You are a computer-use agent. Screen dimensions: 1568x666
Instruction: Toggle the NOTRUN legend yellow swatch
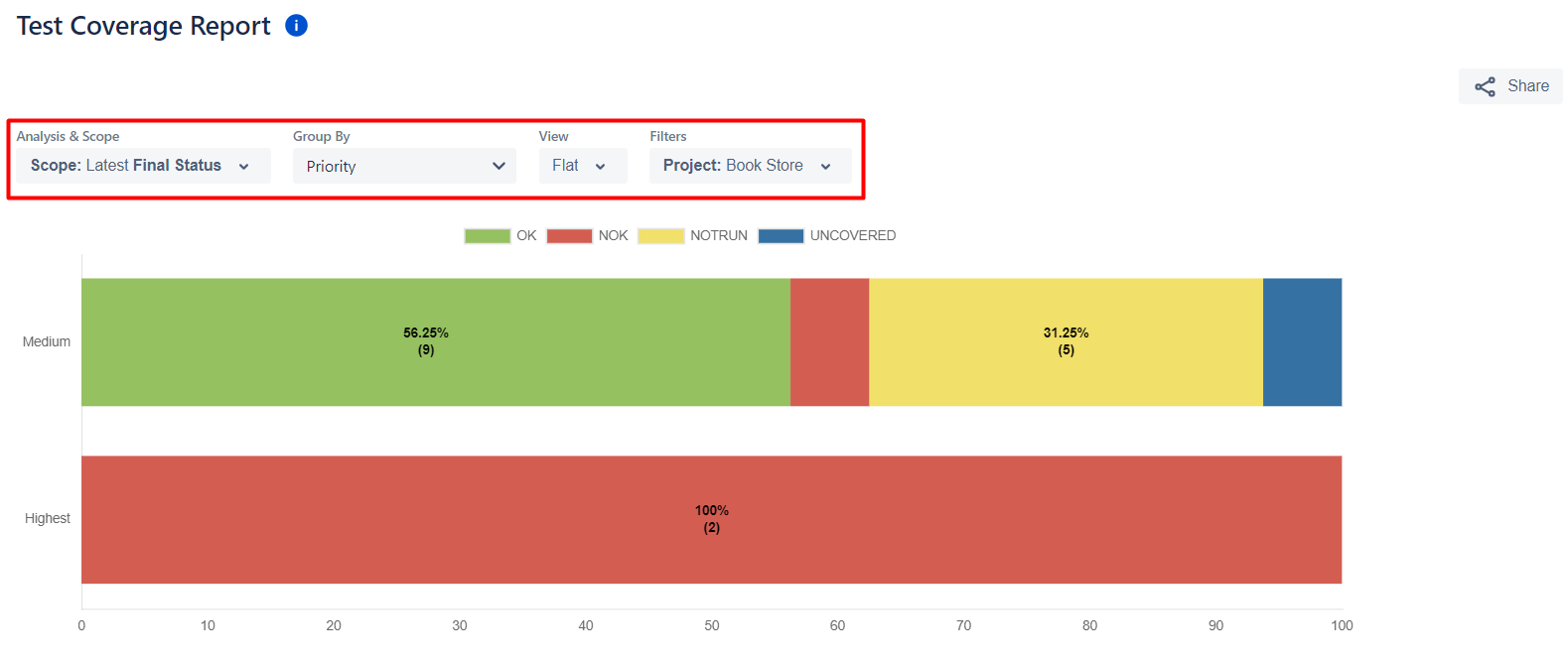(x=660, y=236)
